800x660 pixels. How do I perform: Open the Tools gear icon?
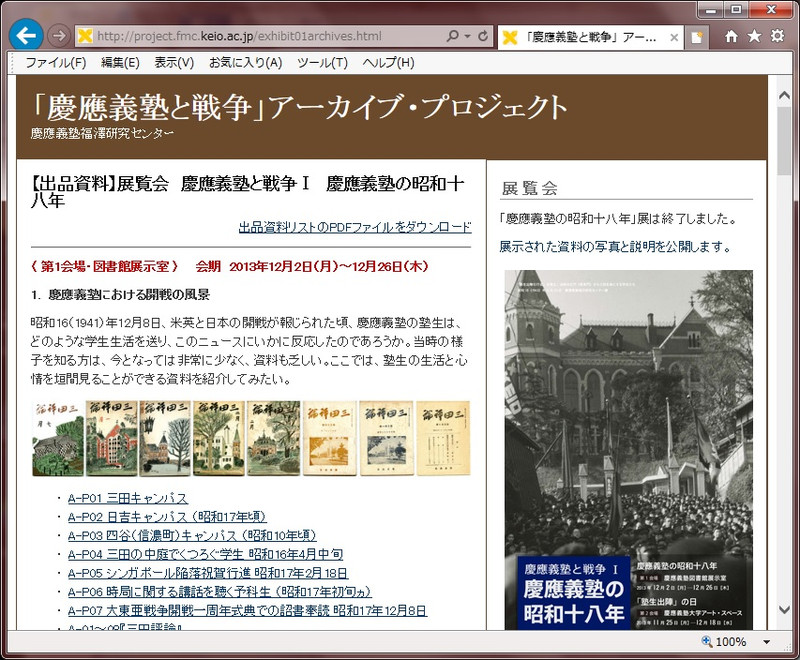point(777,36)
